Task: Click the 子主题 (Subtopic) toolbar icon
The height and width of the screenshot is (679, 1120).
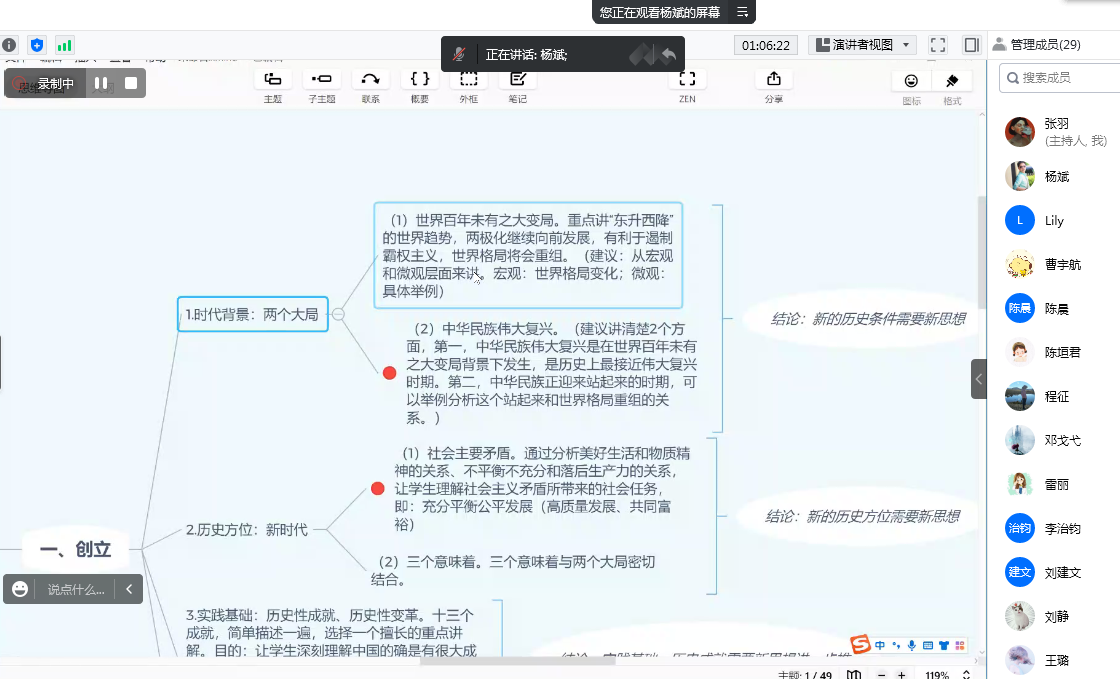Action: (x=321, y=80)
